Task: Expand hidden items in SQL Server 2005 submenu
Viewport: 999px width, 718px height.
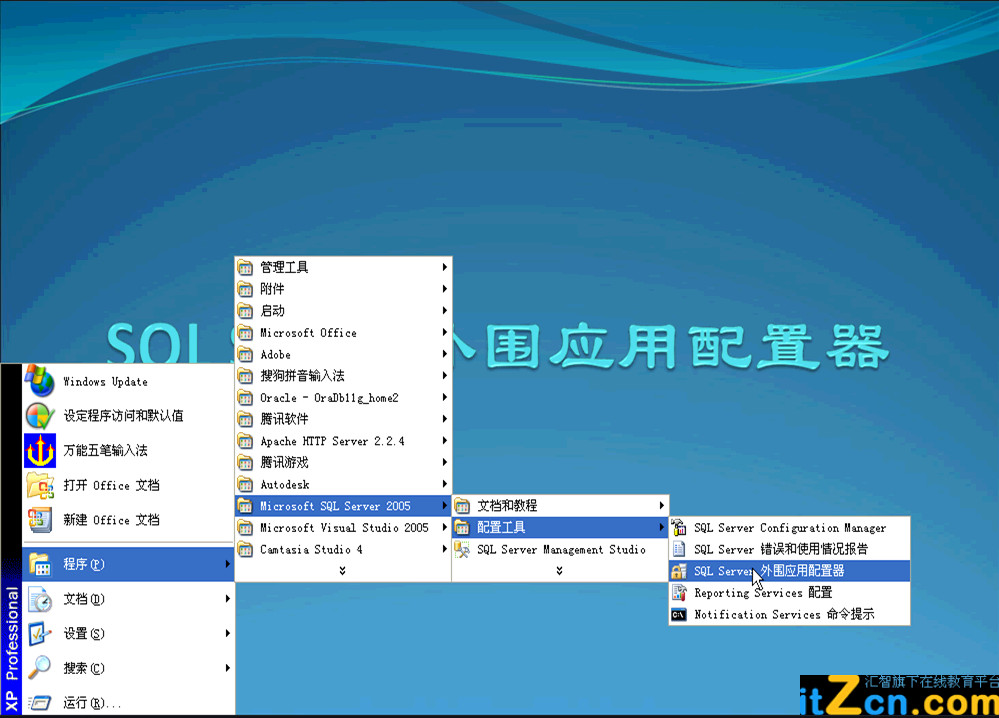Action: 559,570
